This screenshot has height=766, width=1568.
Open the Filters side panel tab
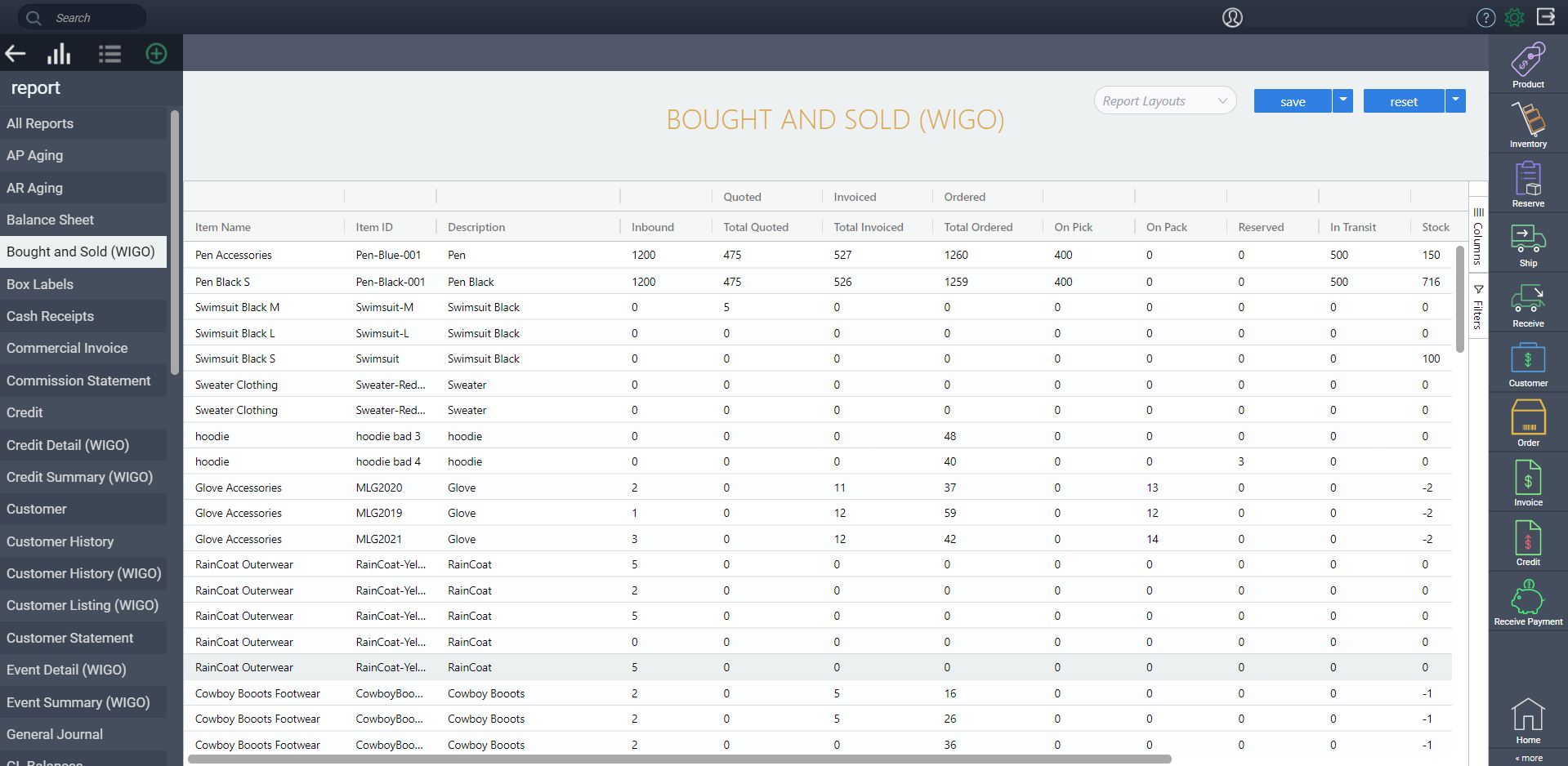coord(1478,306)
